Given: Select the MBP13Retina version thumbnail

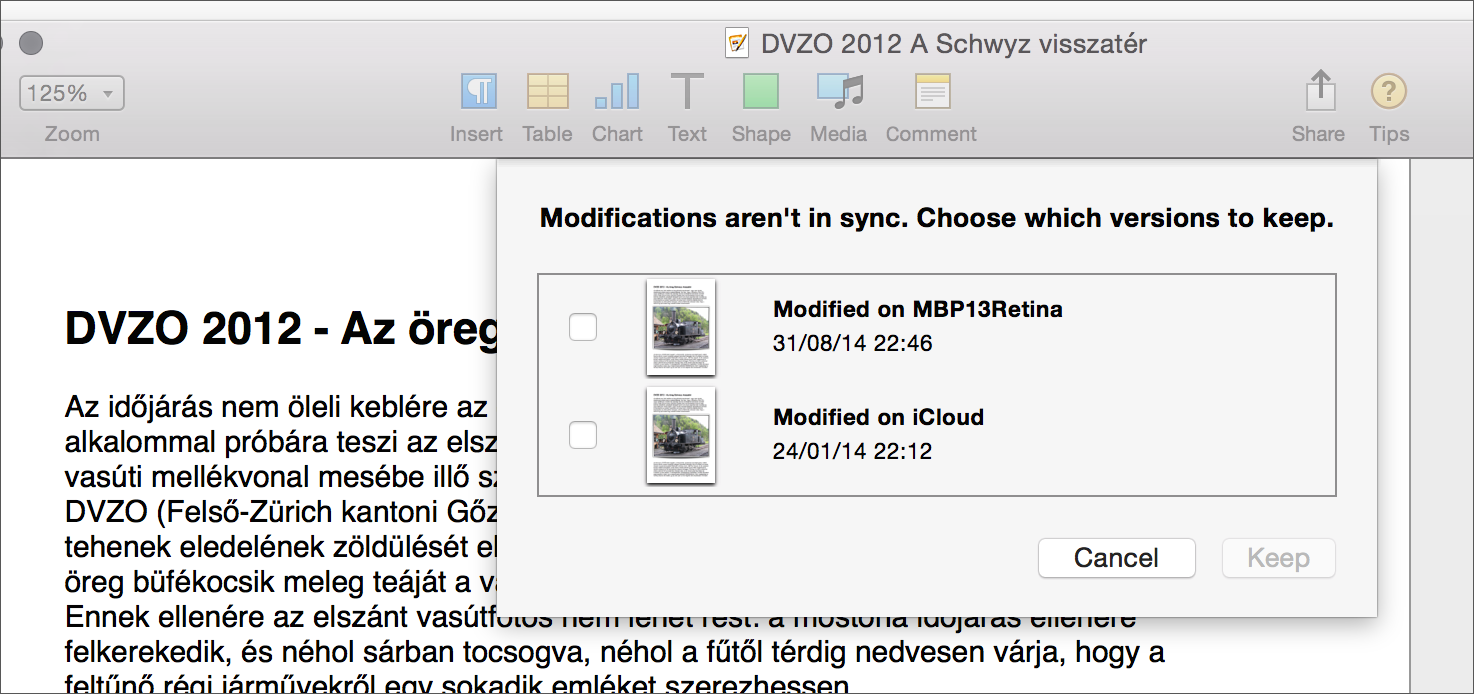Looking at the screenshot, I should pyautogui.click(x=681, y=327).
